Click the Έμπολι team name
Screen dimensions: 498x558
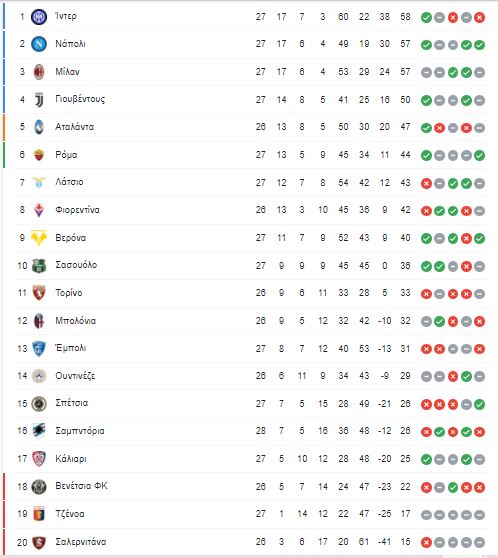[70, 348]
